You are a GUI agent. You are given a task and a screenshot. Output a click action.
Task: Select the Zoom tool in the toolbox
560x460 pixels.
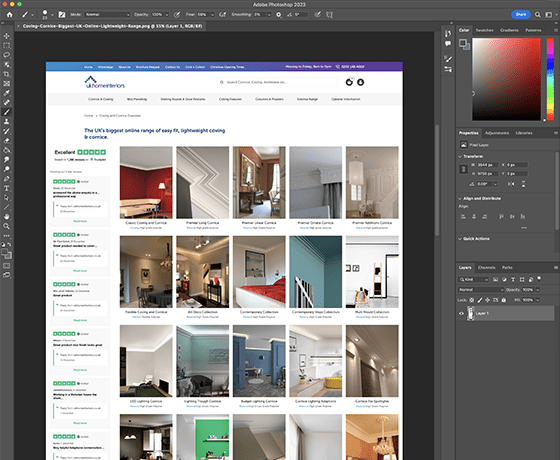click(x=6, y=226)
